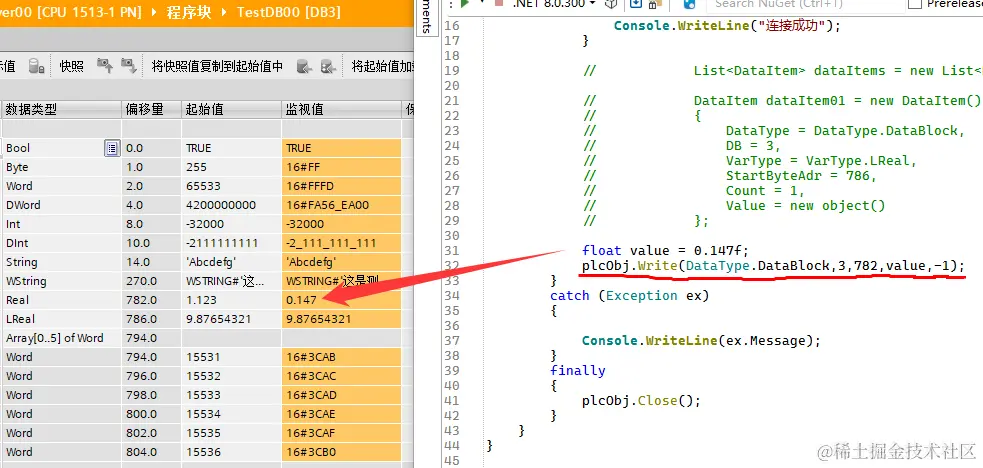The image size is (983, 468).
Task: Select monitor value 0.147 in Real row
Action: [x=341, y=300]
